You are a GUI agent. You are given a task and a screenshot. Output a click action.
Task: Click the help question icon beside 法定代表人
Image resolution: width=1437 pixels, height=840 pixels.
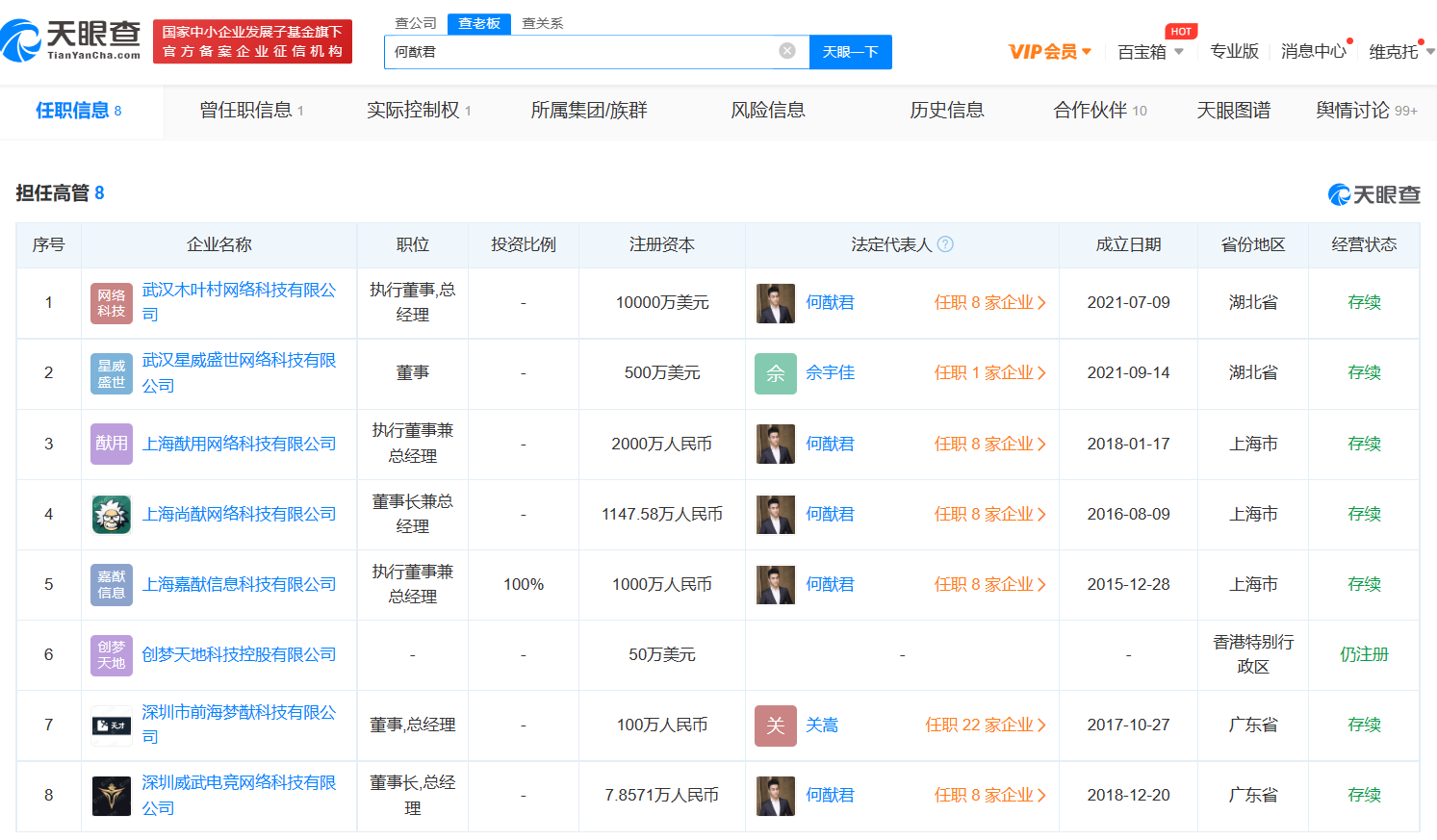click(x=945, y=244)
